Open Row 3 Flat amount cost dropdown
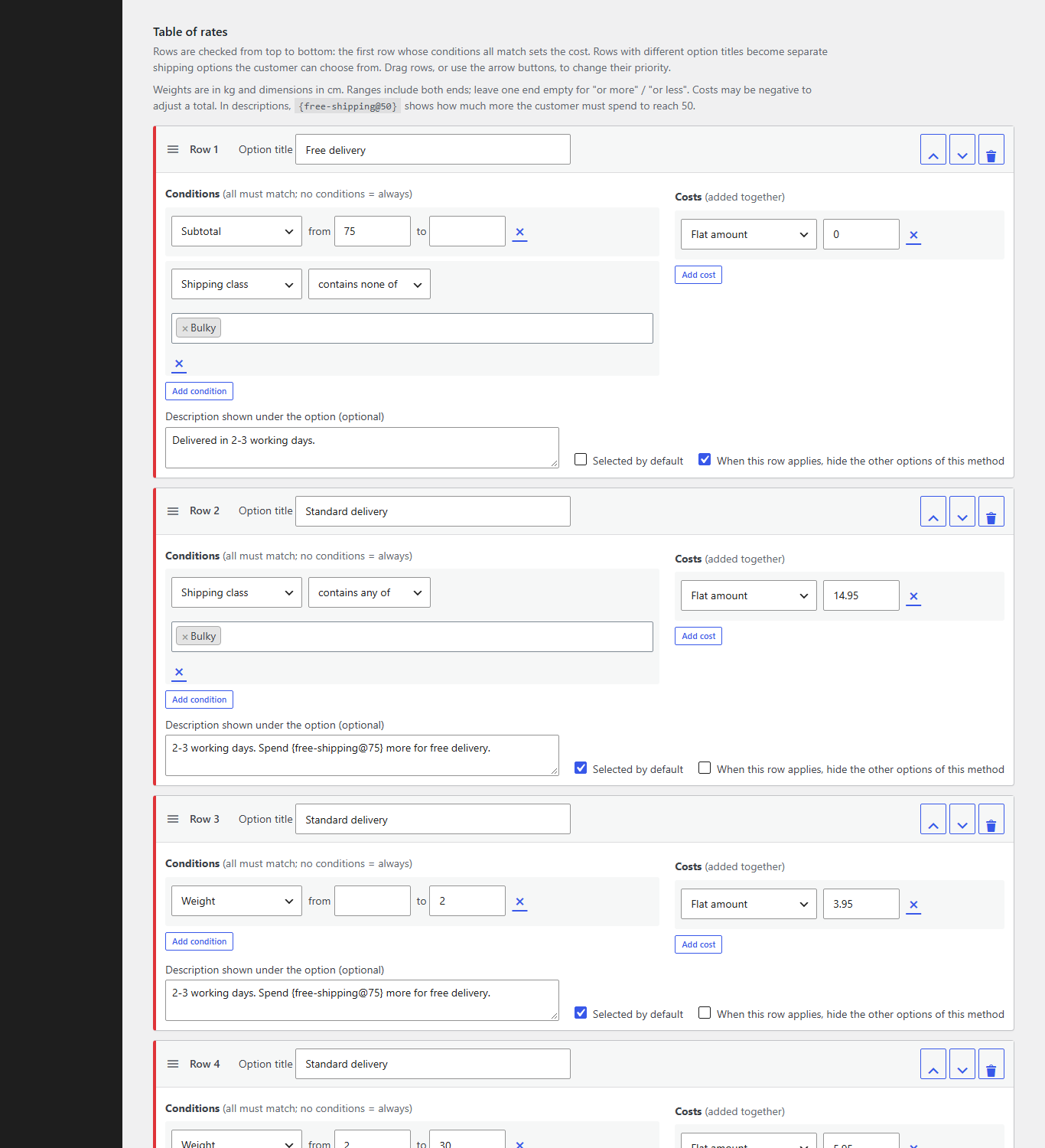 749,904
